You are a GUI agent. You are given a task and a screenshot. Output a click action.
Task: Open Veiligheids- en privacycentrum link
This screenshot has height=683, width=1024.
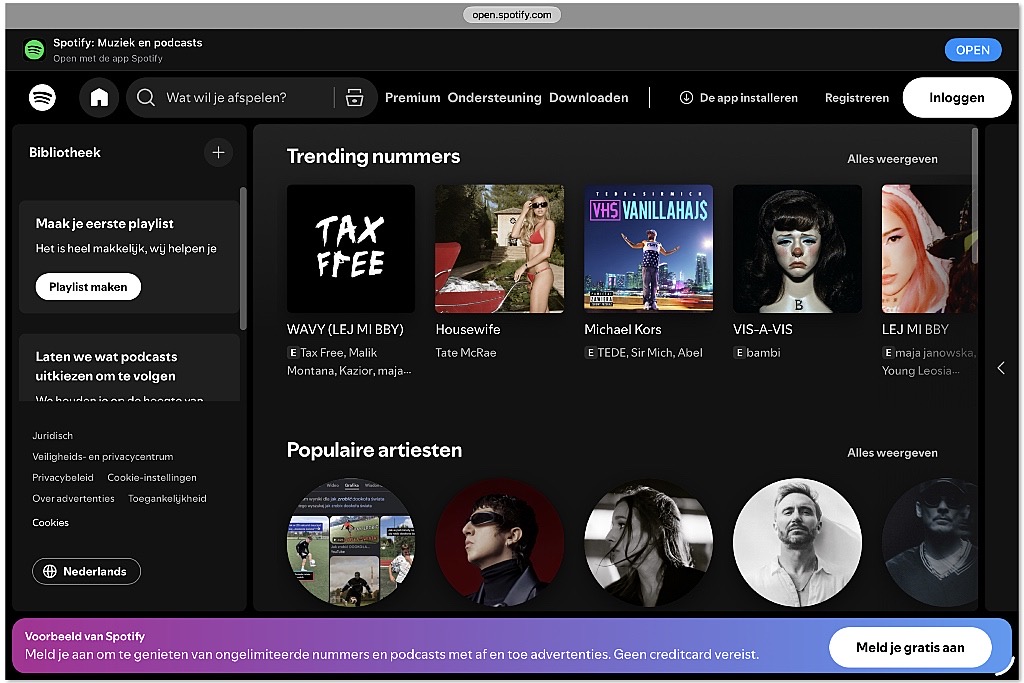[x=103, y=456]
